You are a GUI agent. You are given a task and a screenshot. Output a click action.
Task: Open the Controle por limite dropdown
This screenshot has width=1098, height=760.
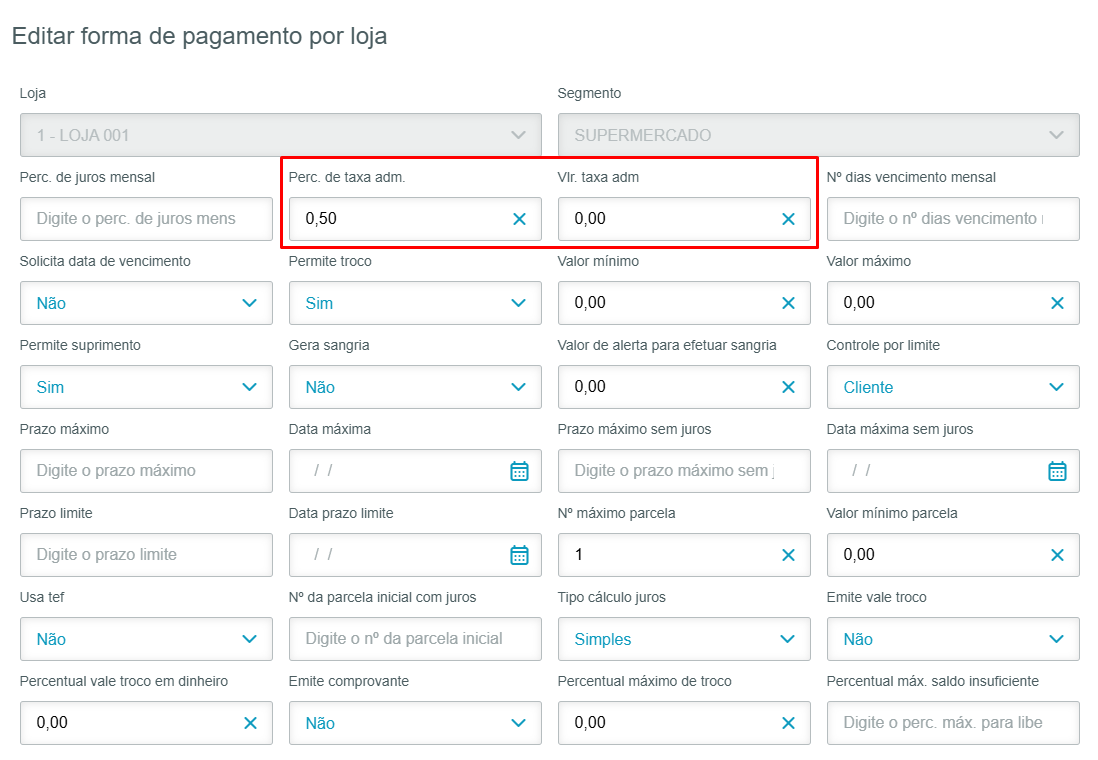coord(953,387)
